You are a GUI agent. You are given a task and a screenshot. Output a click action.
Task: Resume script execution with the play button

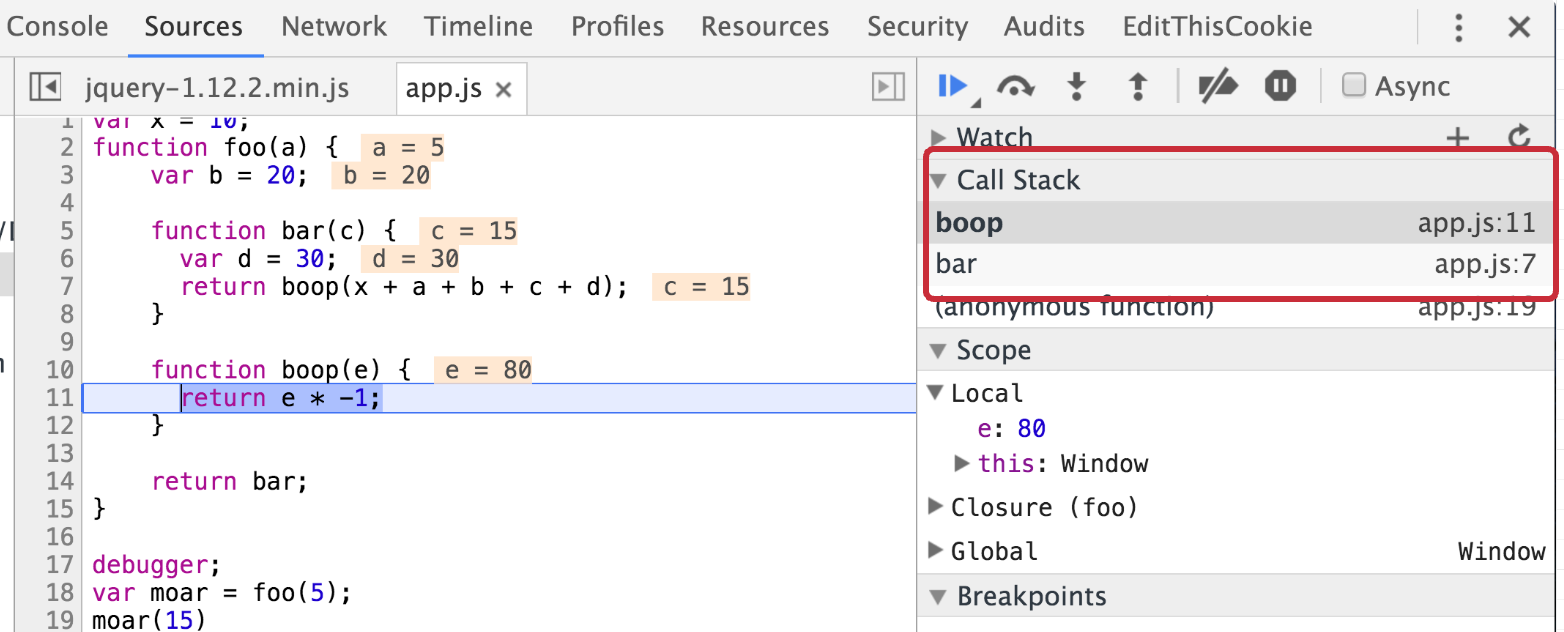pyautogui.click(x=953, y=87)
